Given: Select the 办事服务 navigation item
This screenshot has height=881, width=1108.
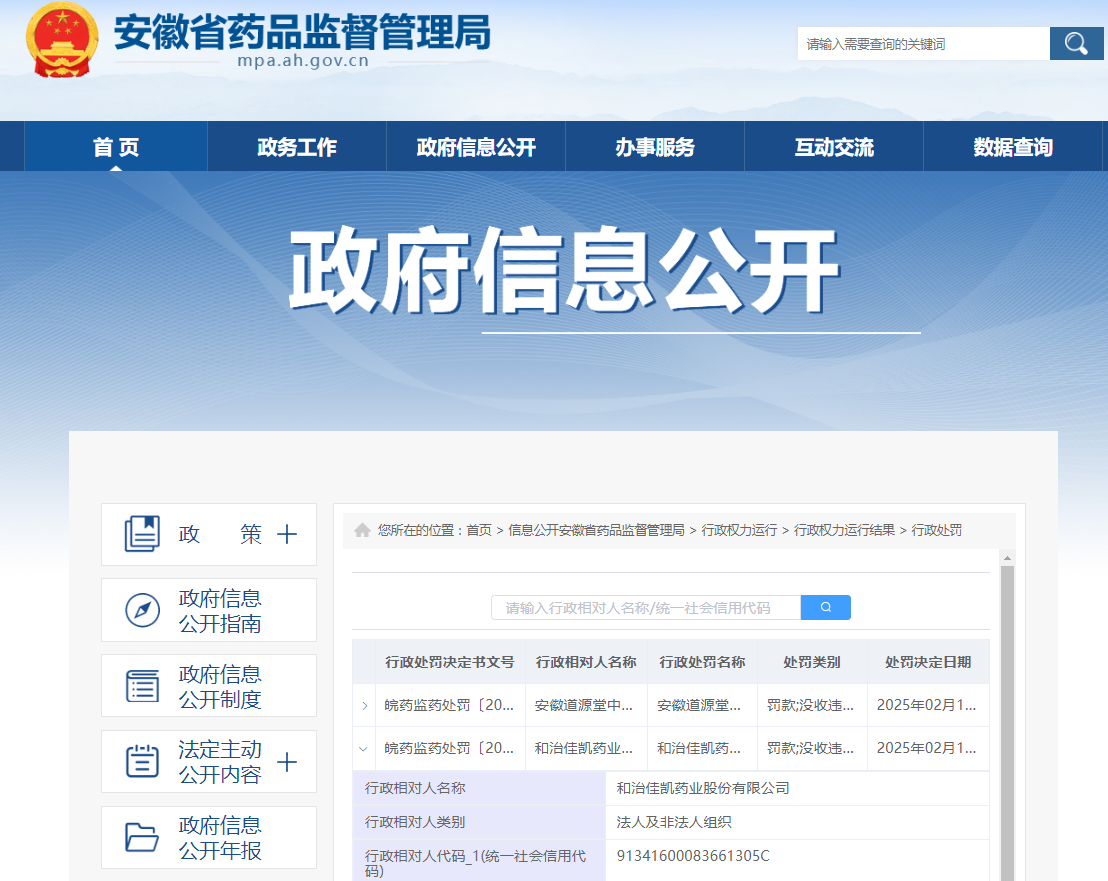Looking at the screenshot, I should point(655,147).
